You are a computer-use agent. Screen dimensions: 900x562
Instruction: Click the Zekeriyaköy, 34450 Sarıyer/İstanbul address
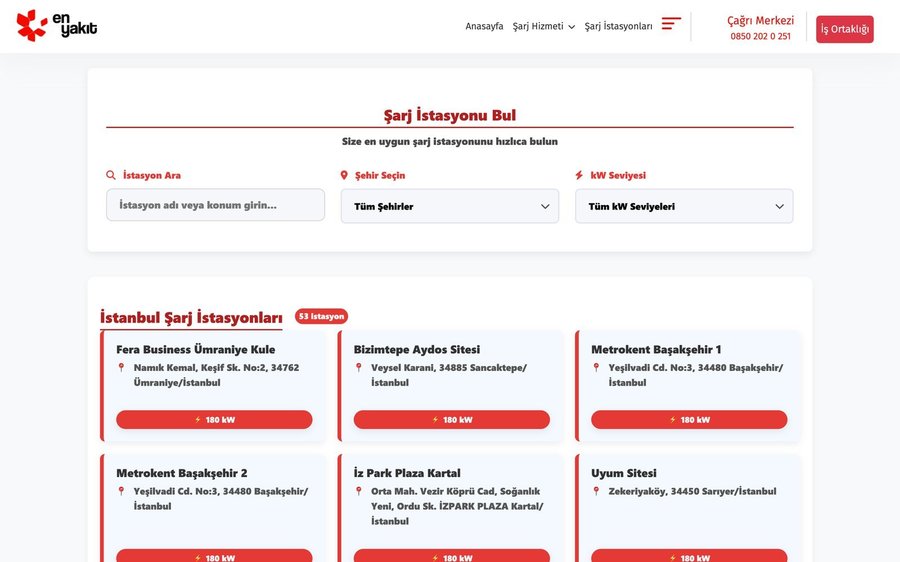coord(692,491)
